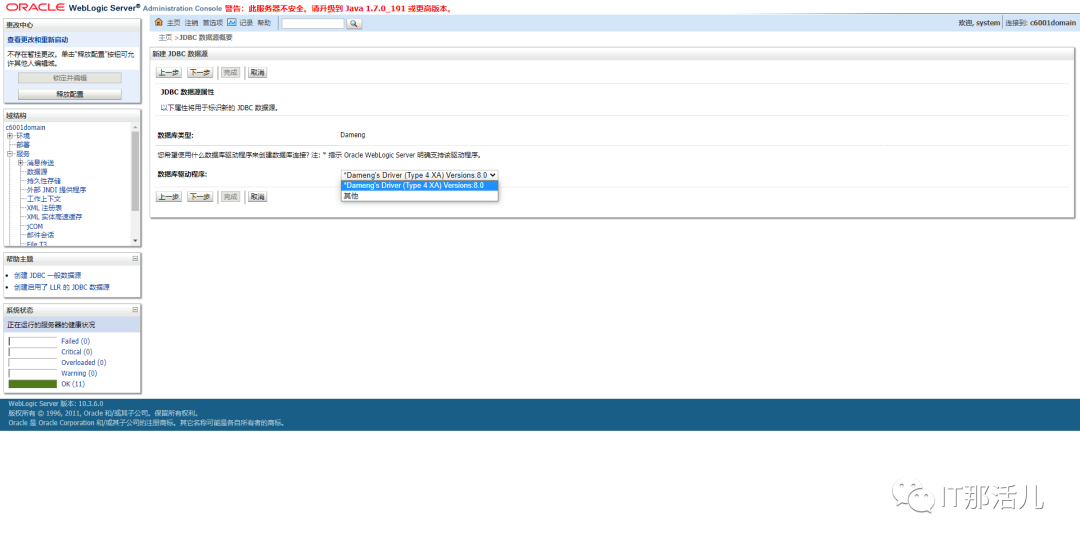Select jCOM in domain tree
Screen dimensions: 1080x545
click(x=34, y=226)
